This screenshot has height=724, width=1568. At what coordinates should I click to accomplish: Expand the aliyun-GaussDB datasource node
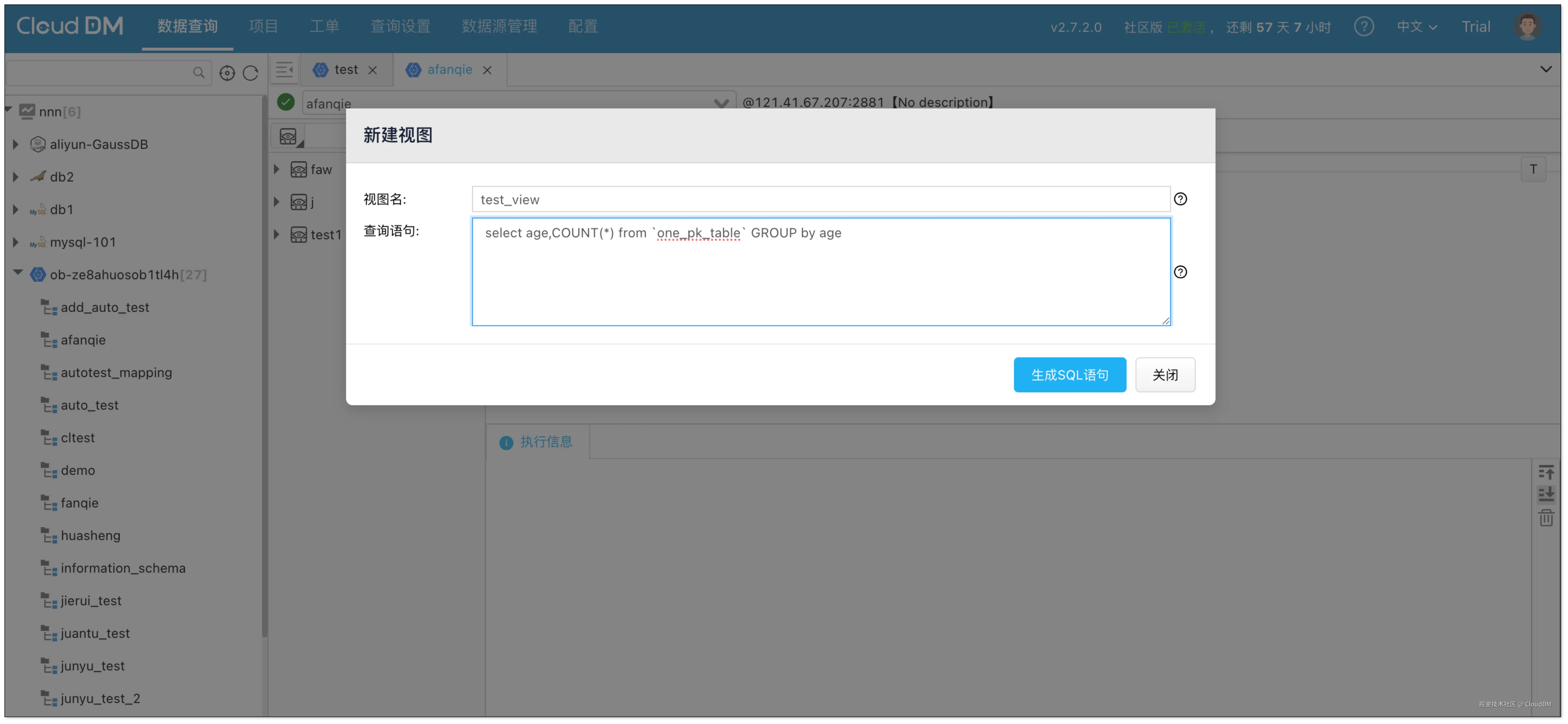16,144
